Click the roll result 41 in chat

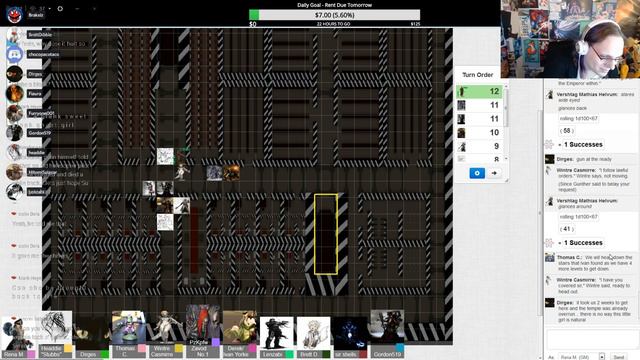567,229
